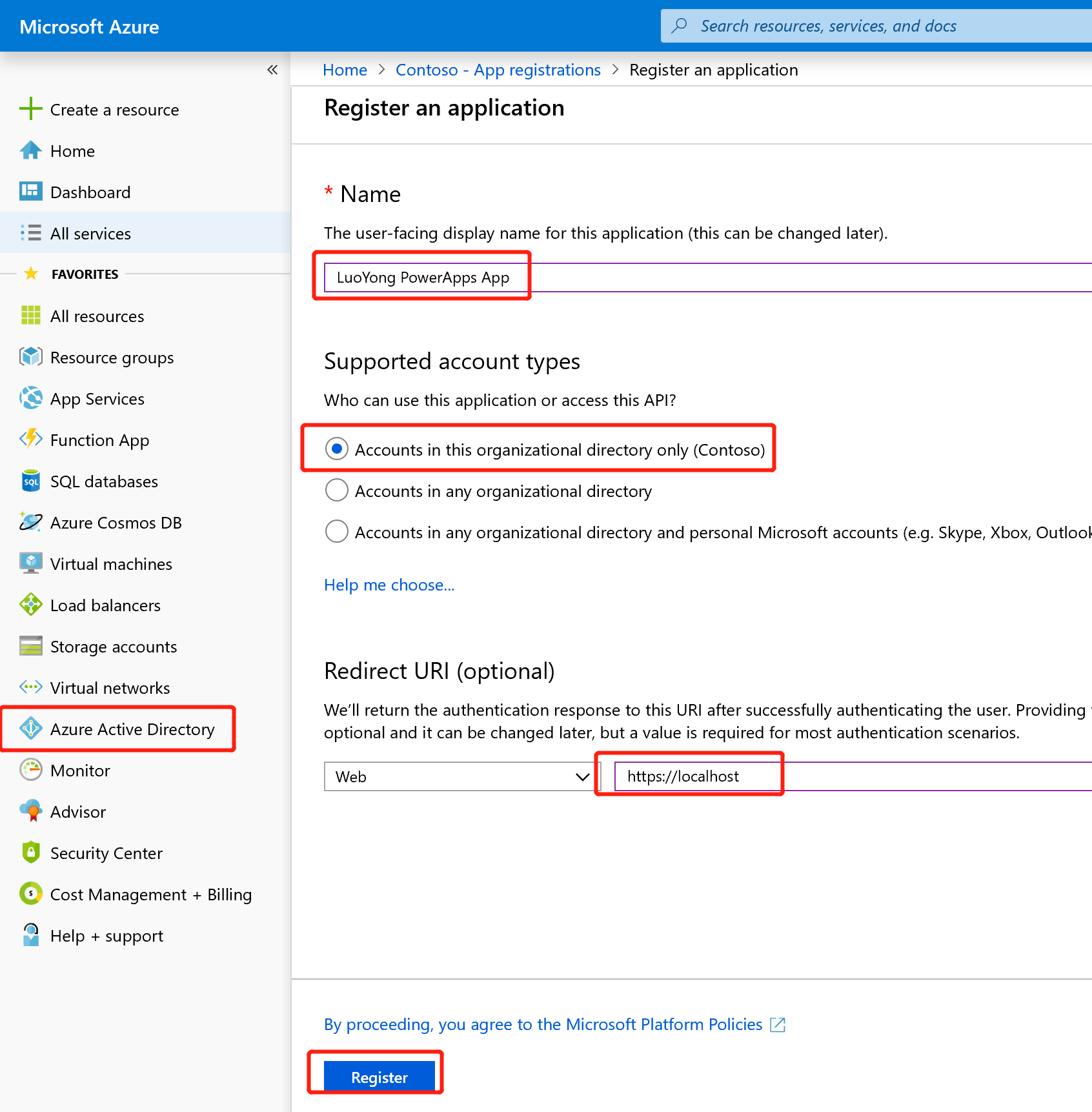The width and height of the screenshot is (1092, 1112).
Task: Click the Virtual machines monitor icon
Action: pos(30,563)
